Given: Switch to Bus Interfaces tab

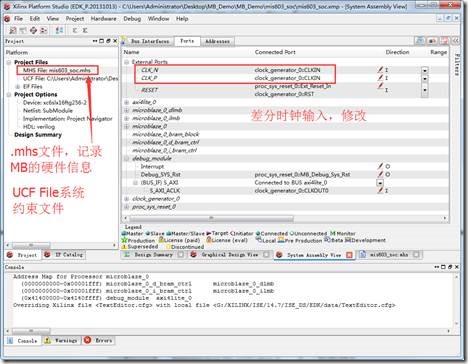Looking at the screenshot, I should pos(150,41).
